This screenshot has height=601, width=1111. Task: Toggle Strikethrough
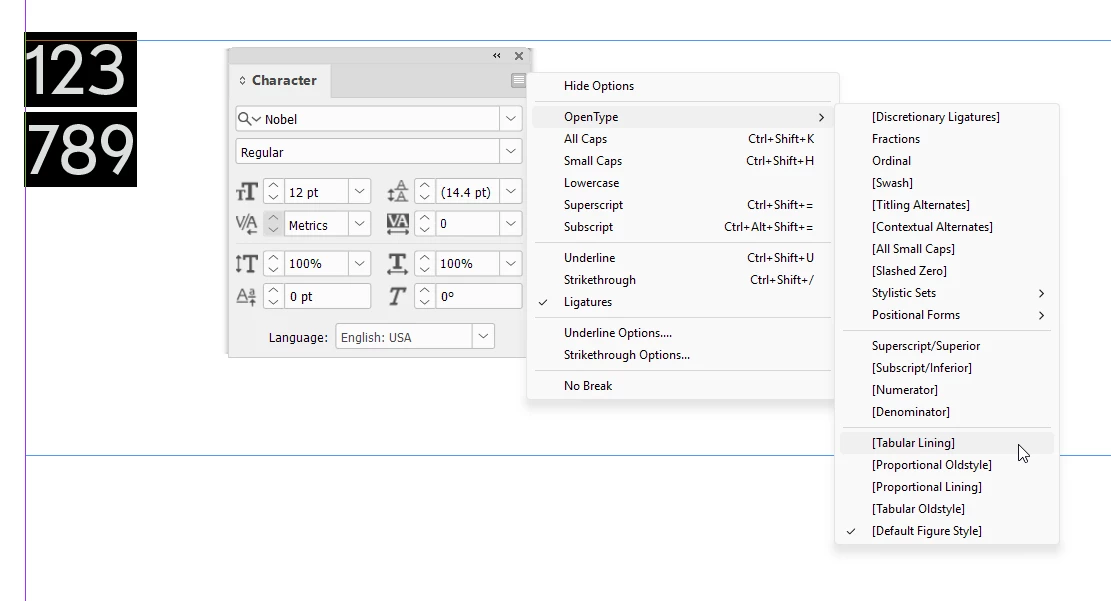coord(682,280)
